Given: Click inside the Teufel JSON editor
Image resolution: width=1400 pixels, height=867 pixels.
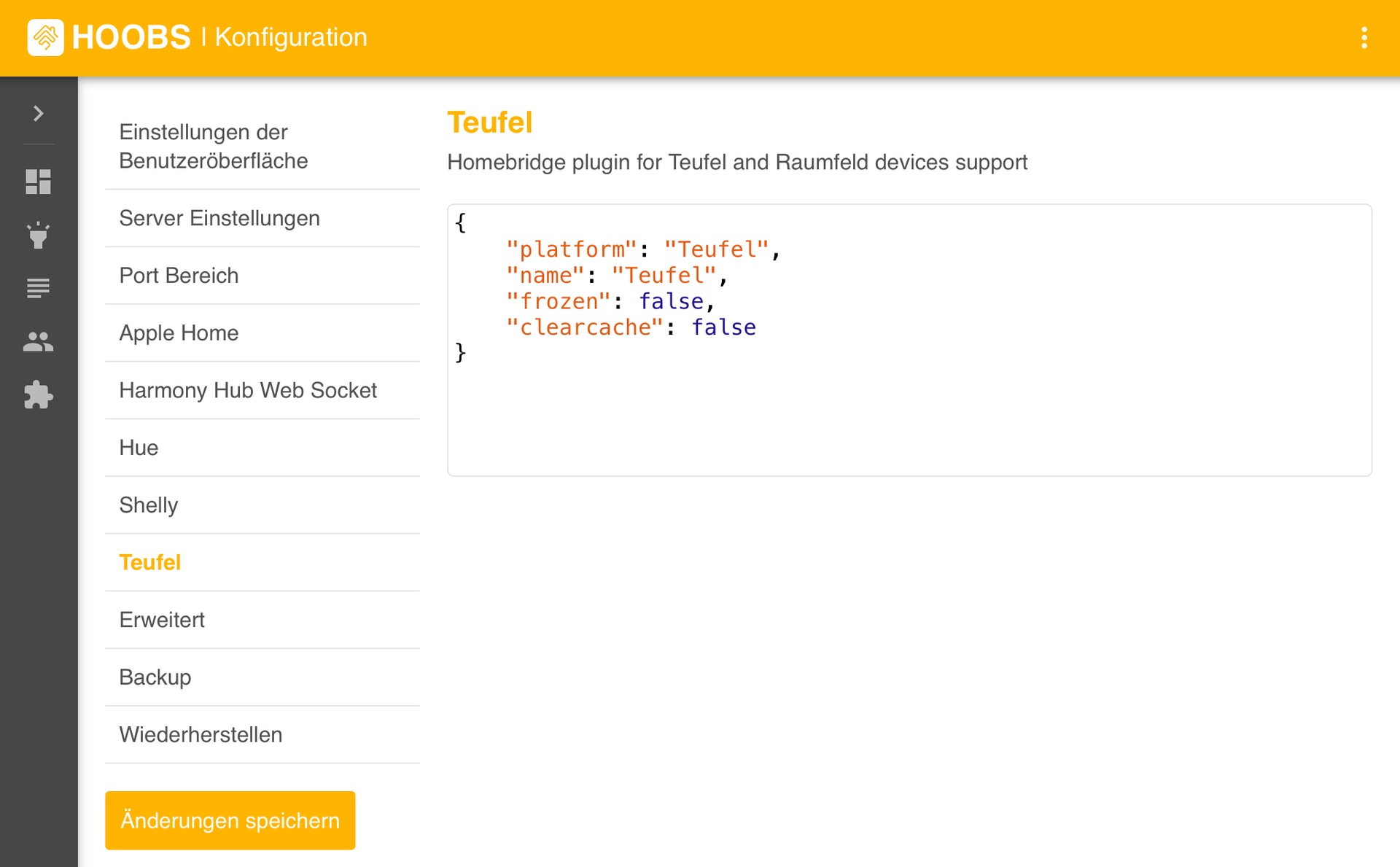Looking at the screenshot, I should tap(909, 340).
